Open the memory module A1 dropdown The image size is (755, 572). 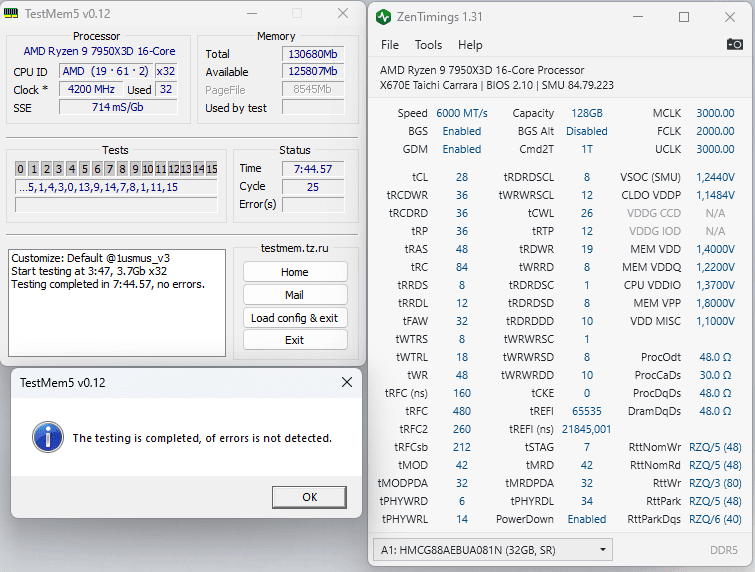[x=493, y=550]
